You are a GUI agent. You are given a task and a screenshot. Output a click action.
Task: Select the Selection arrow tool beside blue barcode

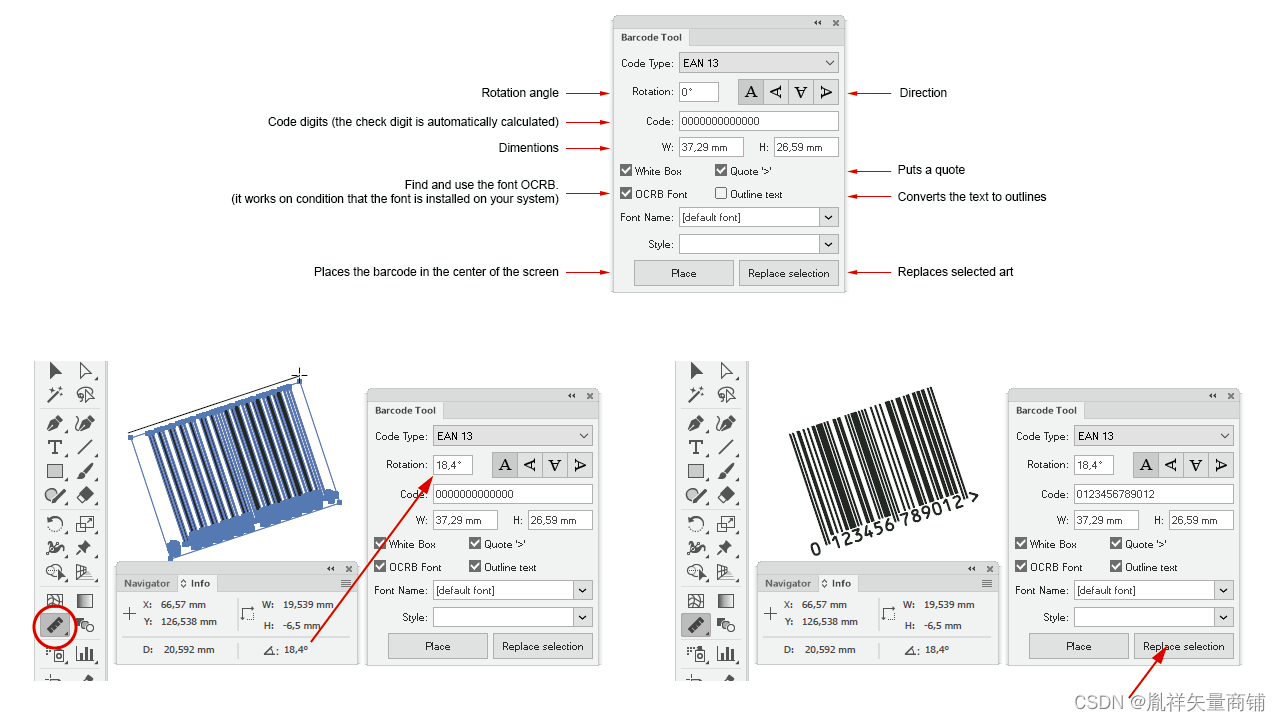click(x=55, y=371)
